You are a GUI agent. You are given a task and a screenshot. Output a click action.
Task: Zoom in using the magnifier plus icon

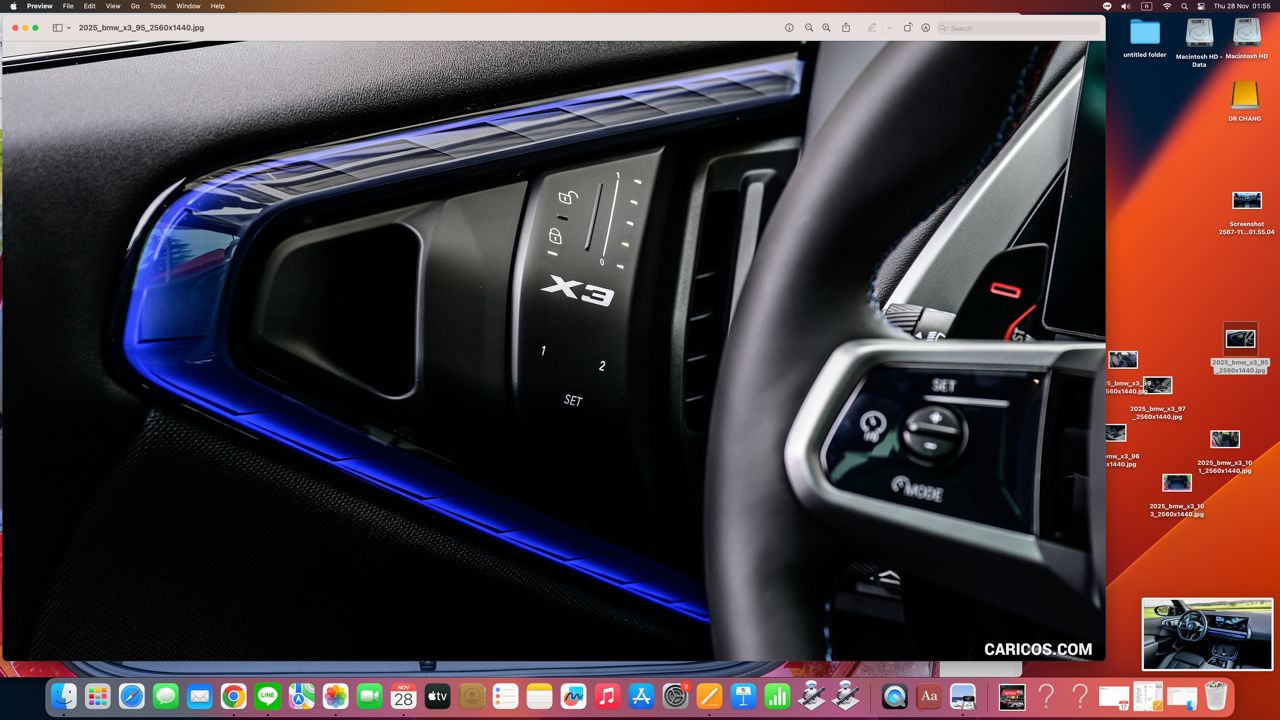(x=826, y=28)
